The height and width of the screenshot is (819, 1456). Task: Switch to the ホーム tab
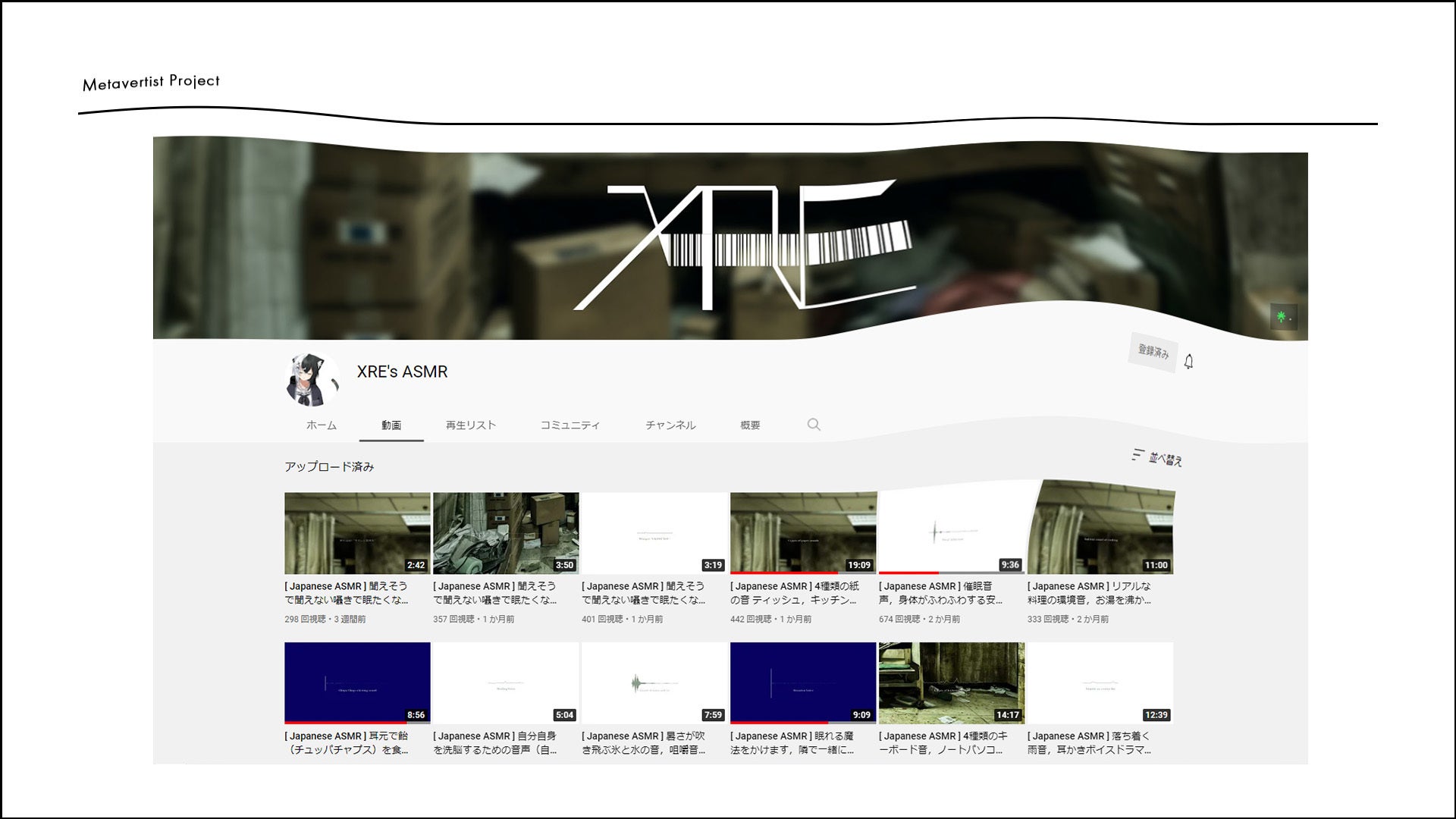(x=321, y=425)
